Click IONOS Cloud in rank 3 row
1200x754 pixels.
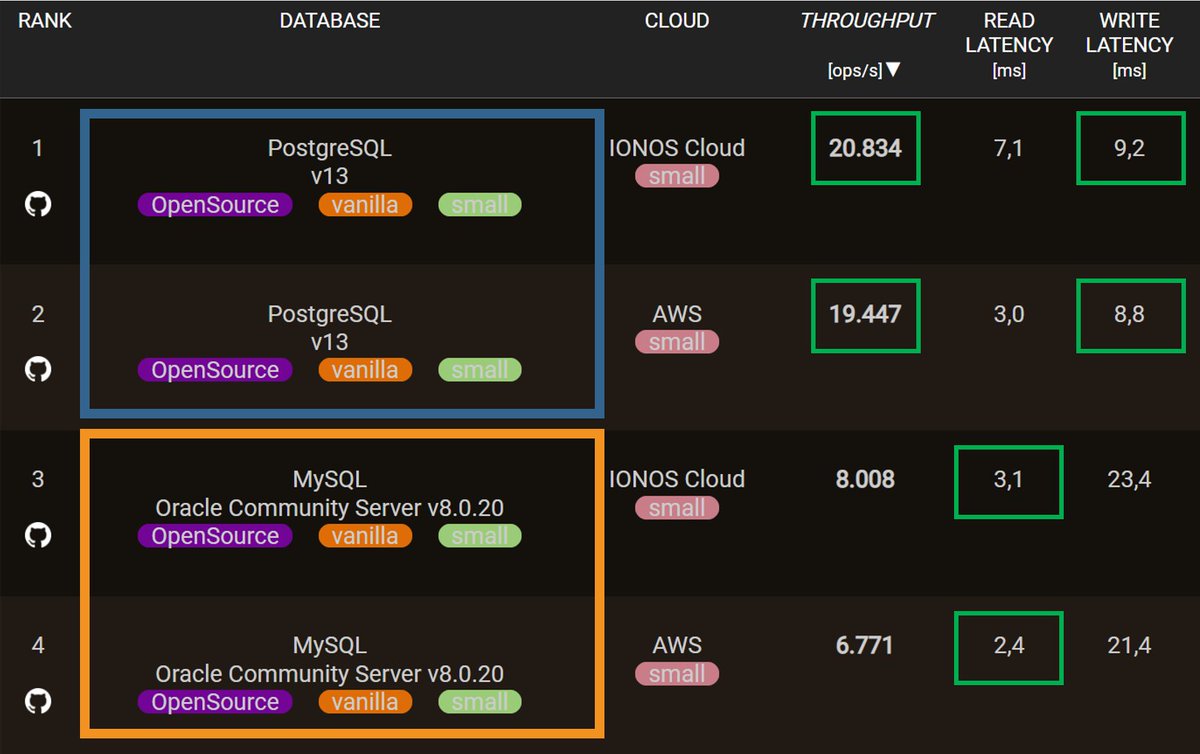coord(677,479)
